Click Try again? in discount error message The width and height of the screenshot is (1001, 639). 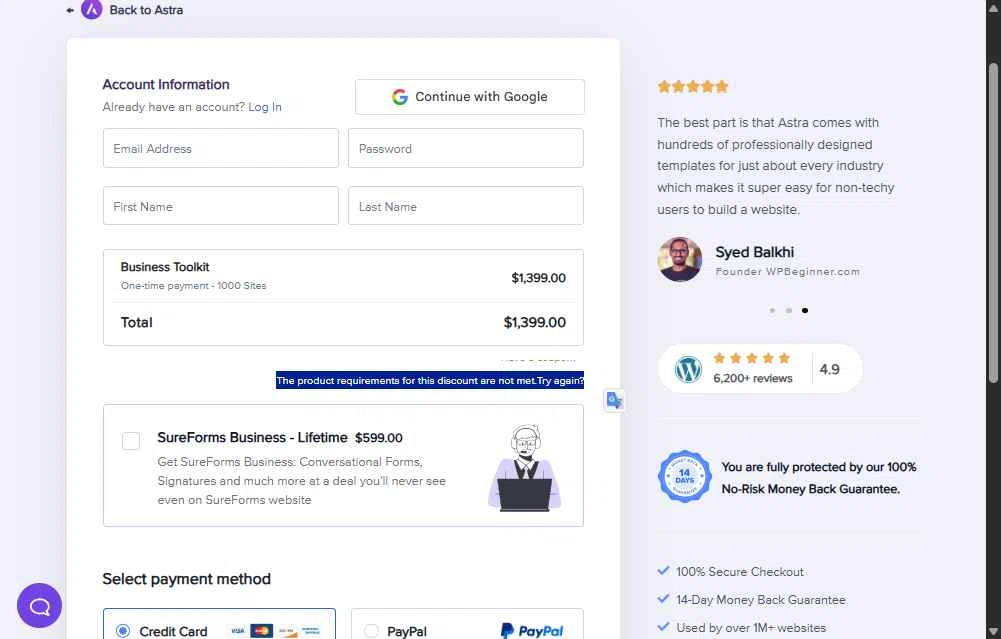click(x=560, y=380)
